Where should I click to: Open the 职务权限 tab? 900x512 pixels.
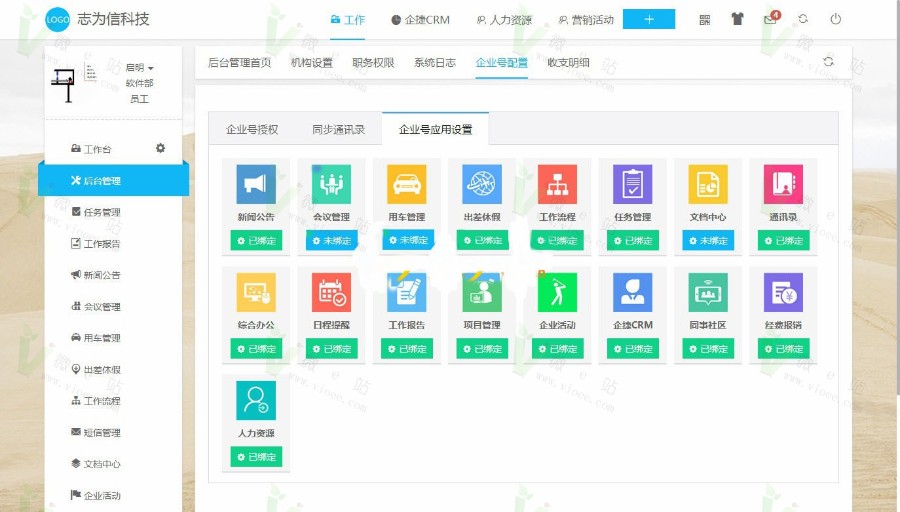[373, 63]
